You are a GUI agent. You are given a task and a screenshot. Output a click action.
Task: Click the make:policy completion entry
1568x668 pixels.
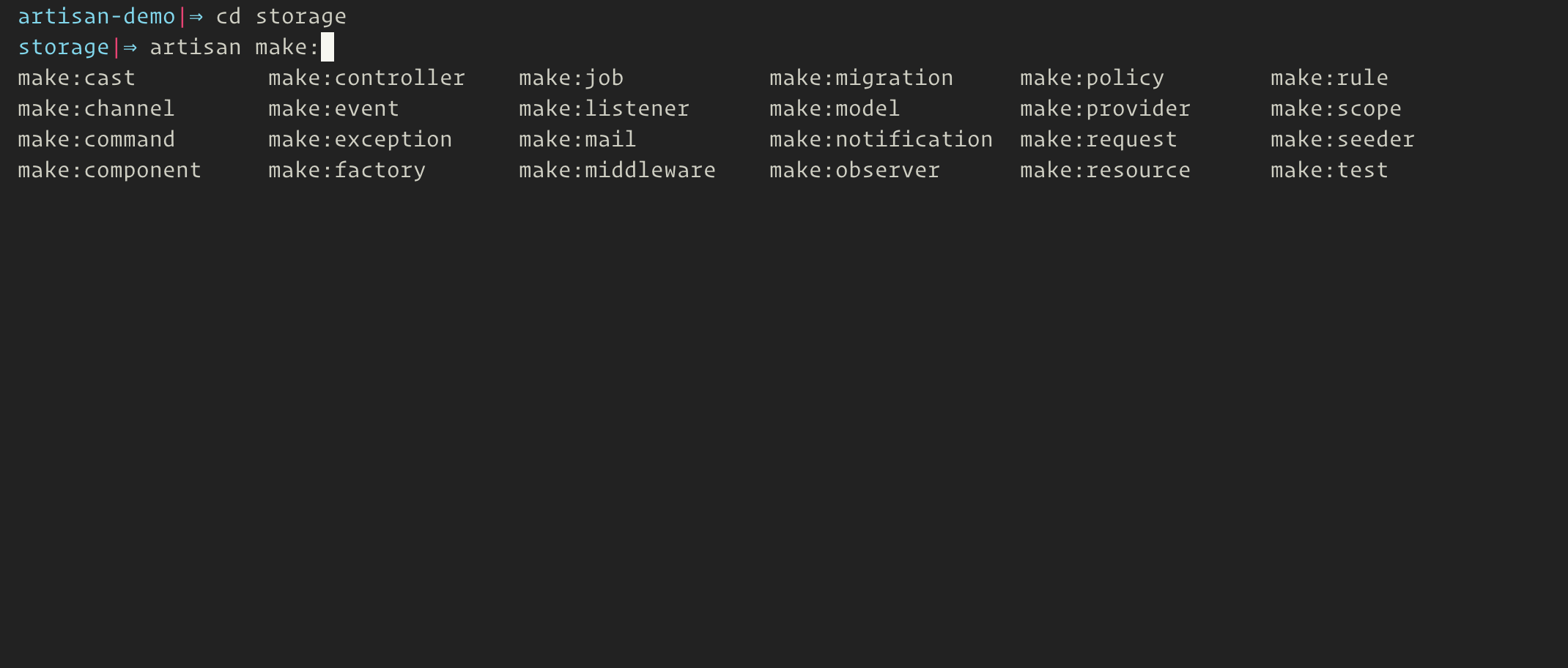[x=1092, y=78]
